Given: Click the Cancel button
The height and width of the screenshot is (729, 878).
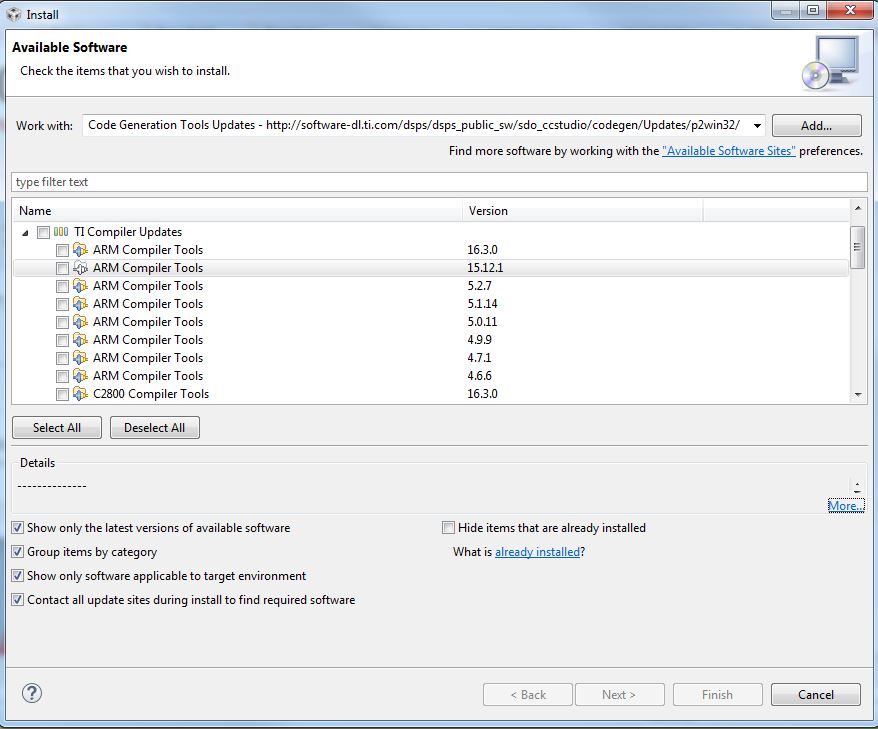Looking at the screenshot, I should point(815,695).
